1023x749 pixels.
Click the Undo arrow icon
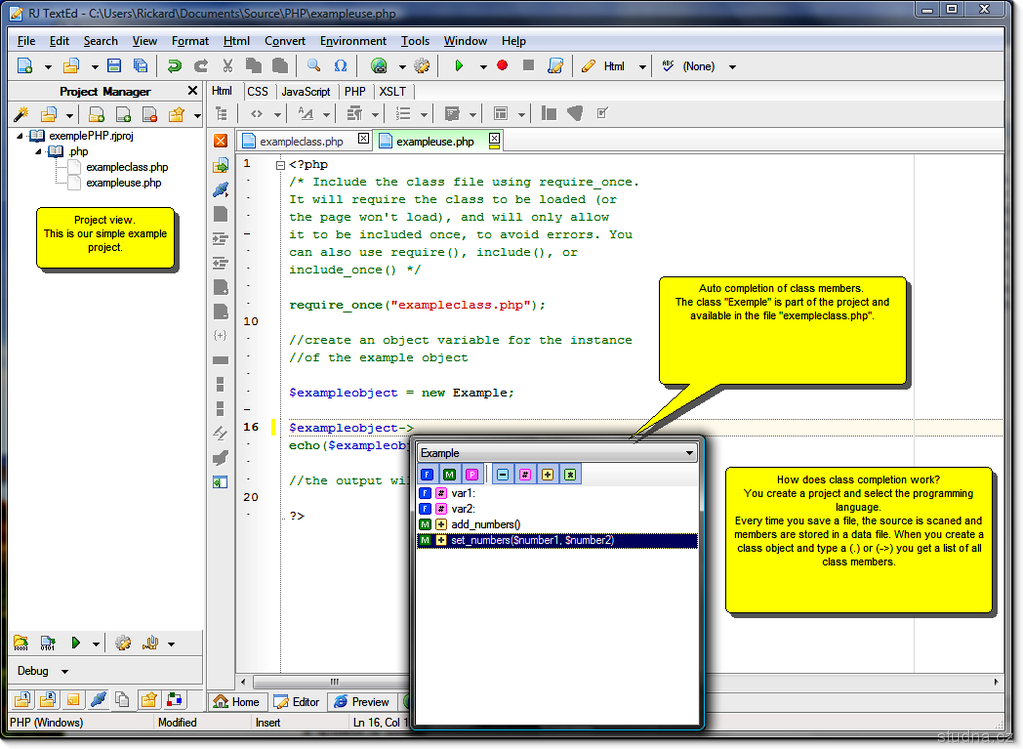click(x=174, y=66)
